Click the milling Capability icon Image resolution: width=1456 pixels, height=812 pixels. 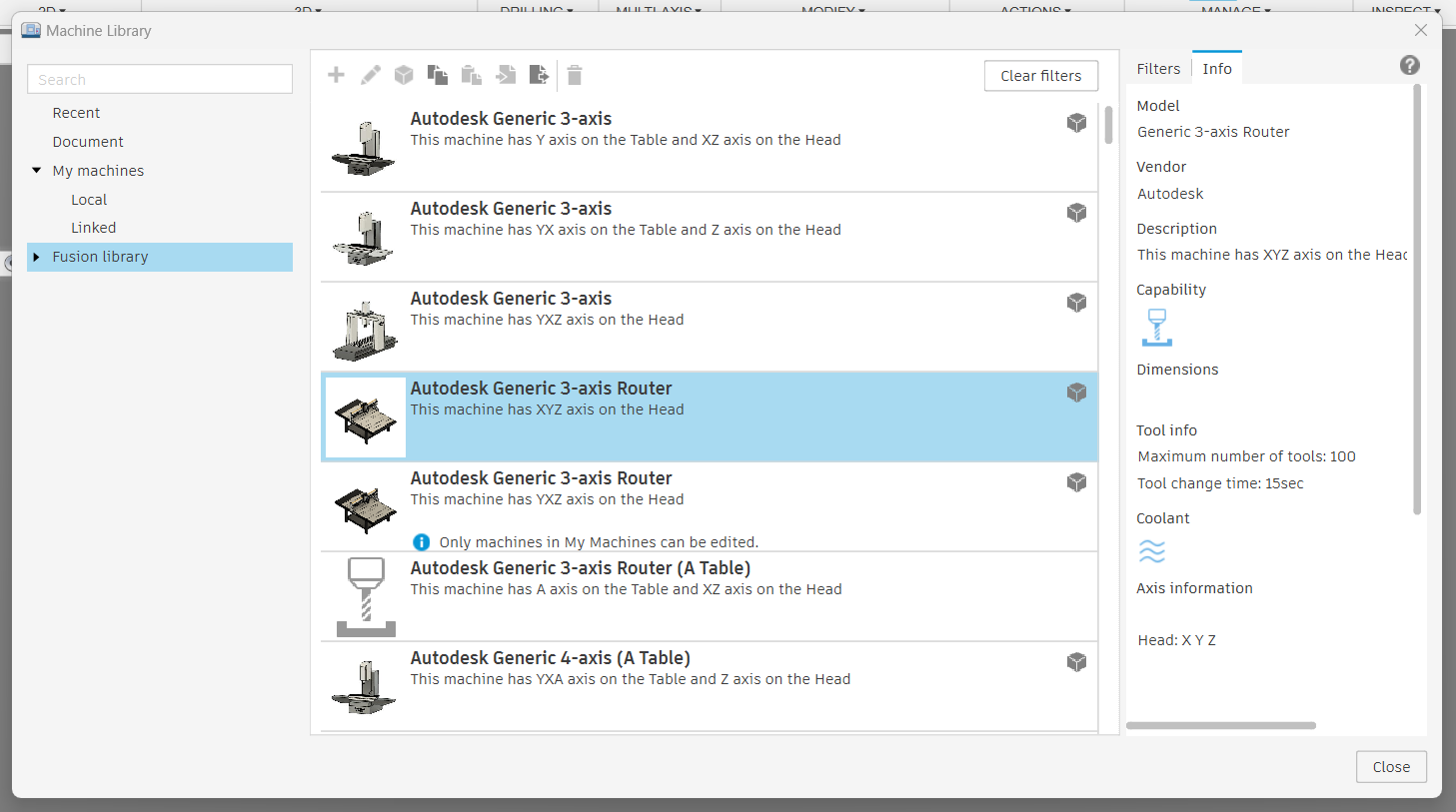[x=1157, y=328]
